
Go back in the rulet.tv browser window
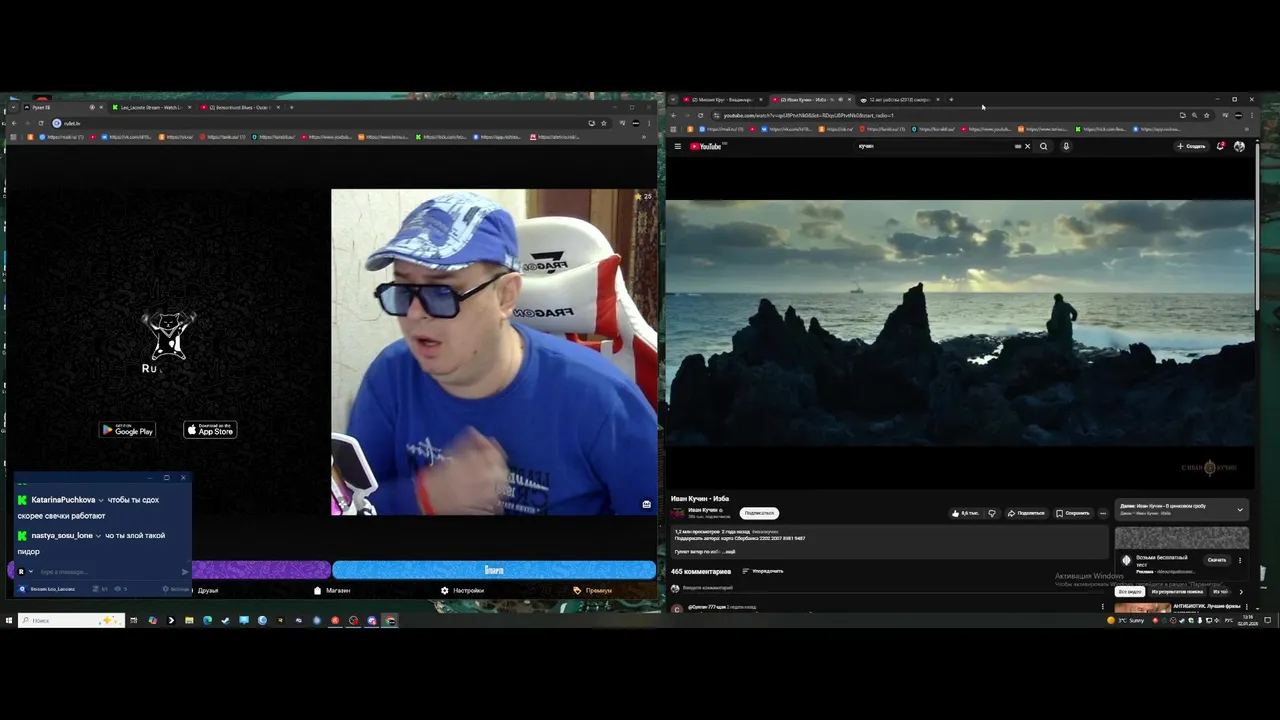13,123
